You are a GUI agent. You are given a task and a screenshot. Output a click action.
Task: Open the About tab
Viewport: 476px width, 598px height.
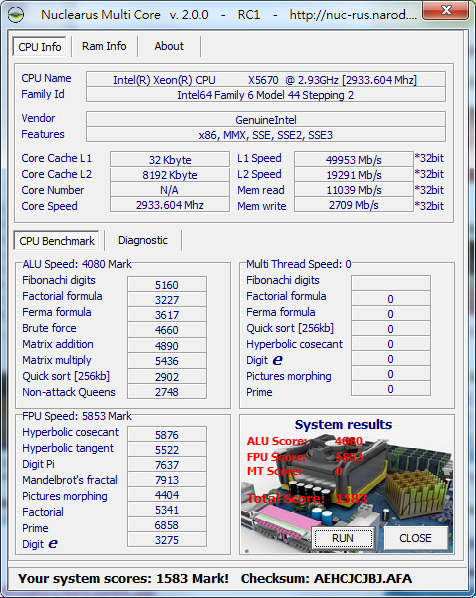169,46
